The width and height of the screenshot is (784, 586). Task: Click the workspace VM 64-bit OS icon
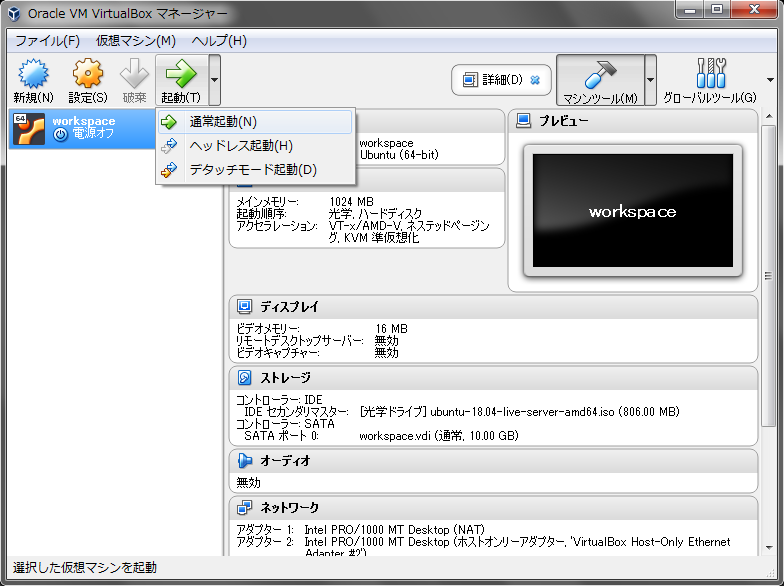point(29,129)
